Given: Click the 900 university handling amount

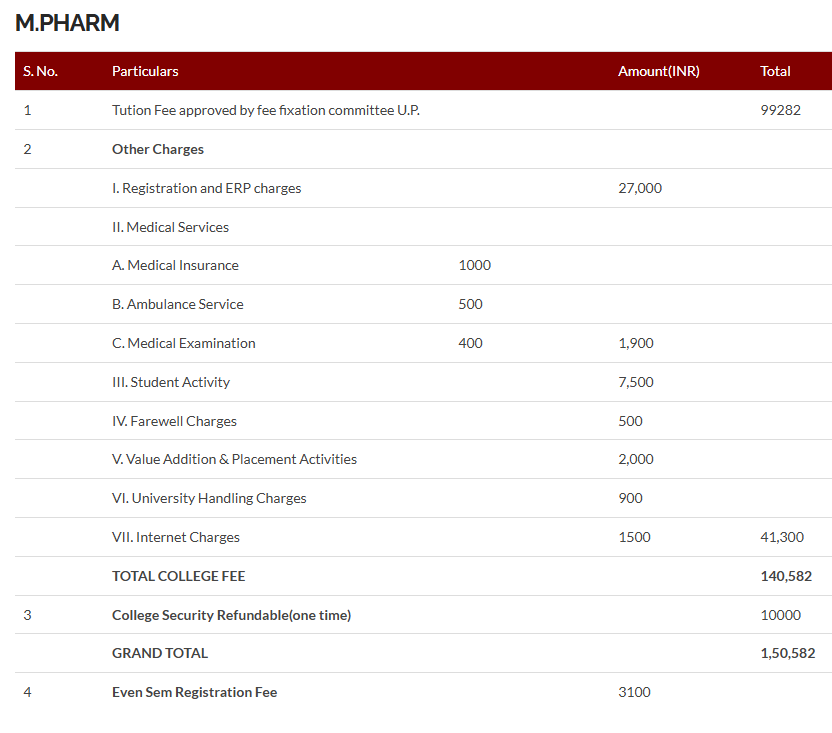Looking at the screenshot, I should coord(630,498).
